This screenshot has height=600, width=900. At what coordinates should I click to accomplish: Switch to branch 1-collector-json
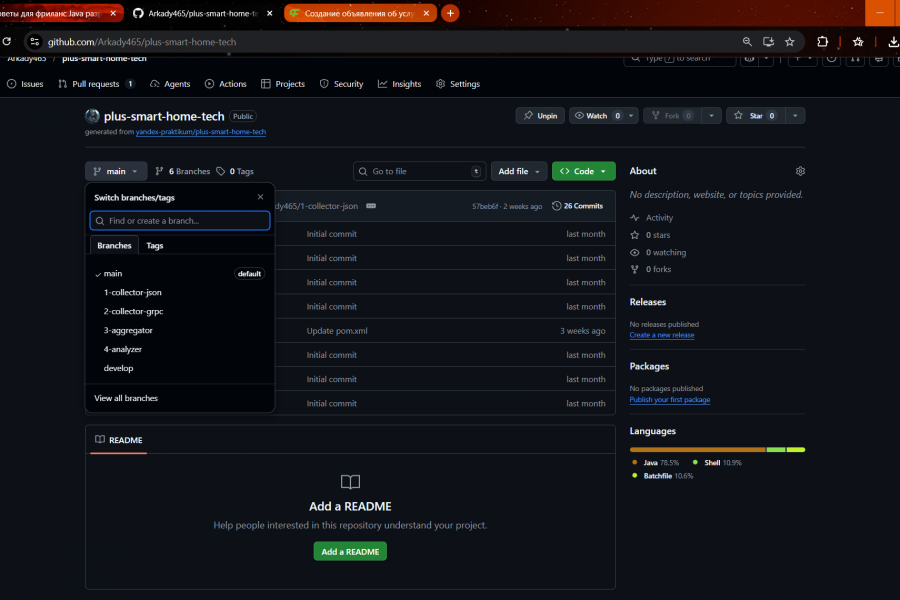pos(180,292)
